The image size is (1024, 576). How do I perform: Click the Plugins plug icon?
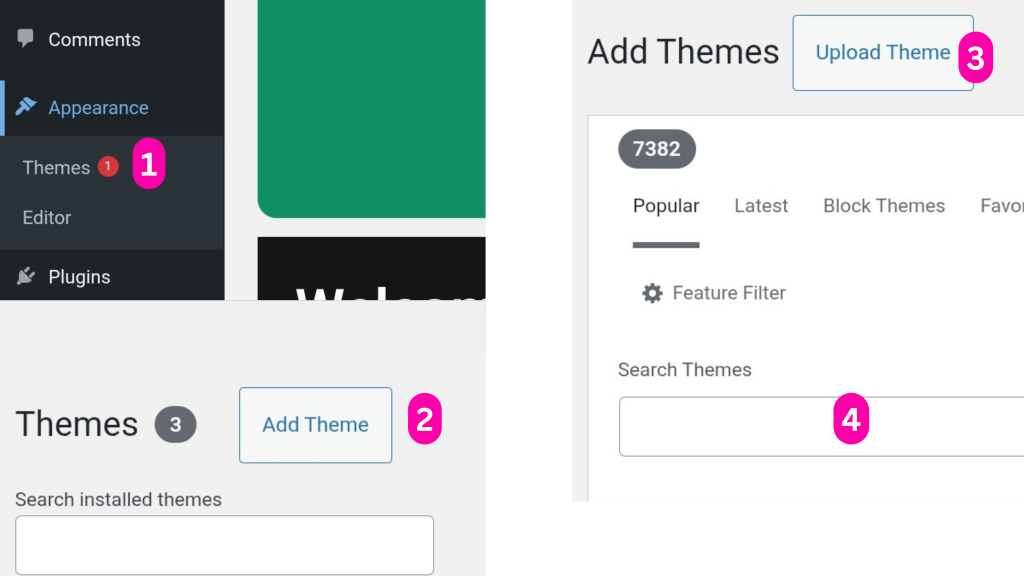click(25, 276)
